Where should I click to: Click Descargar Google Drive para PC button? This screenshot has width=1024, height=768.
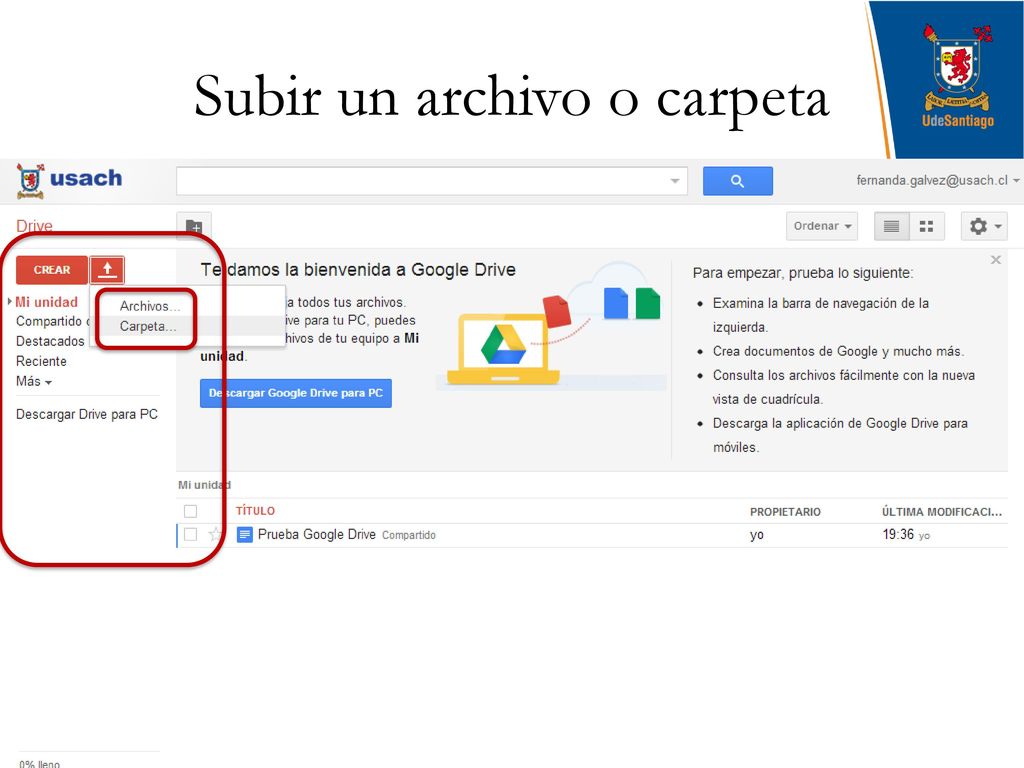click(296, 393)
